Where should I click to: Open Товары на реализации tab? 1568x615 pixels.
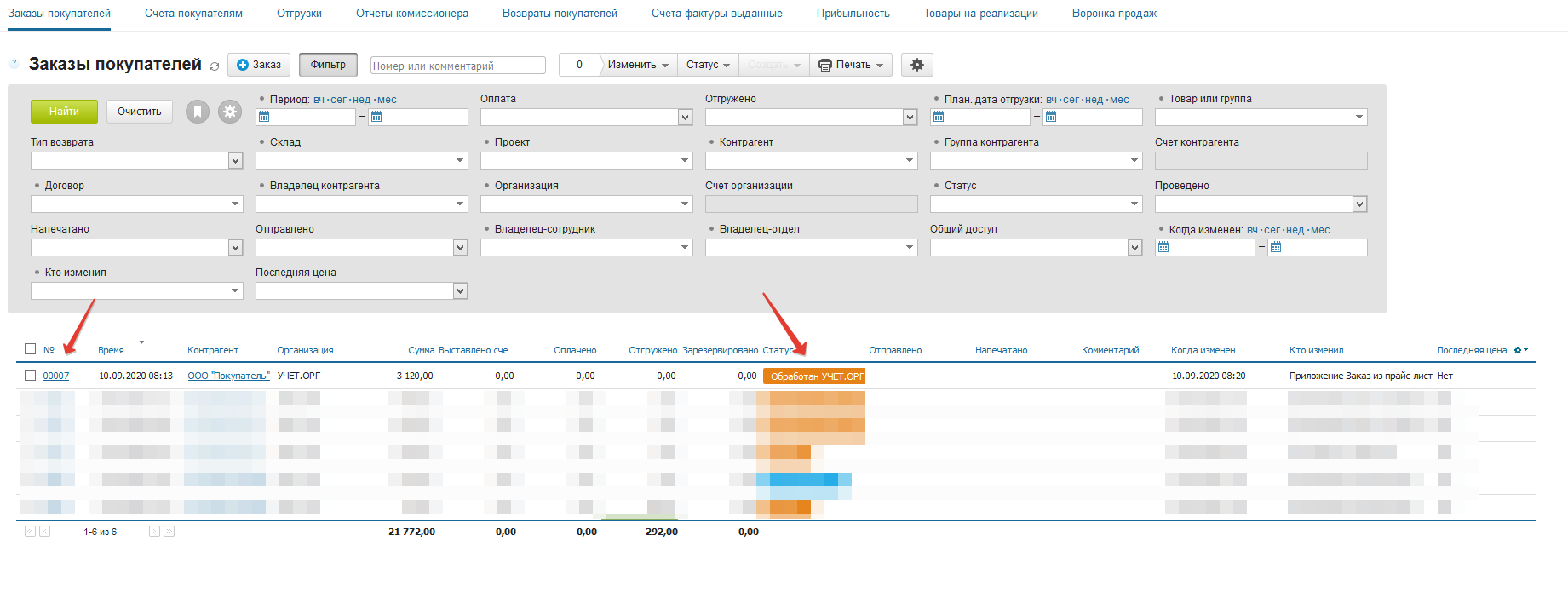[981, 14]
